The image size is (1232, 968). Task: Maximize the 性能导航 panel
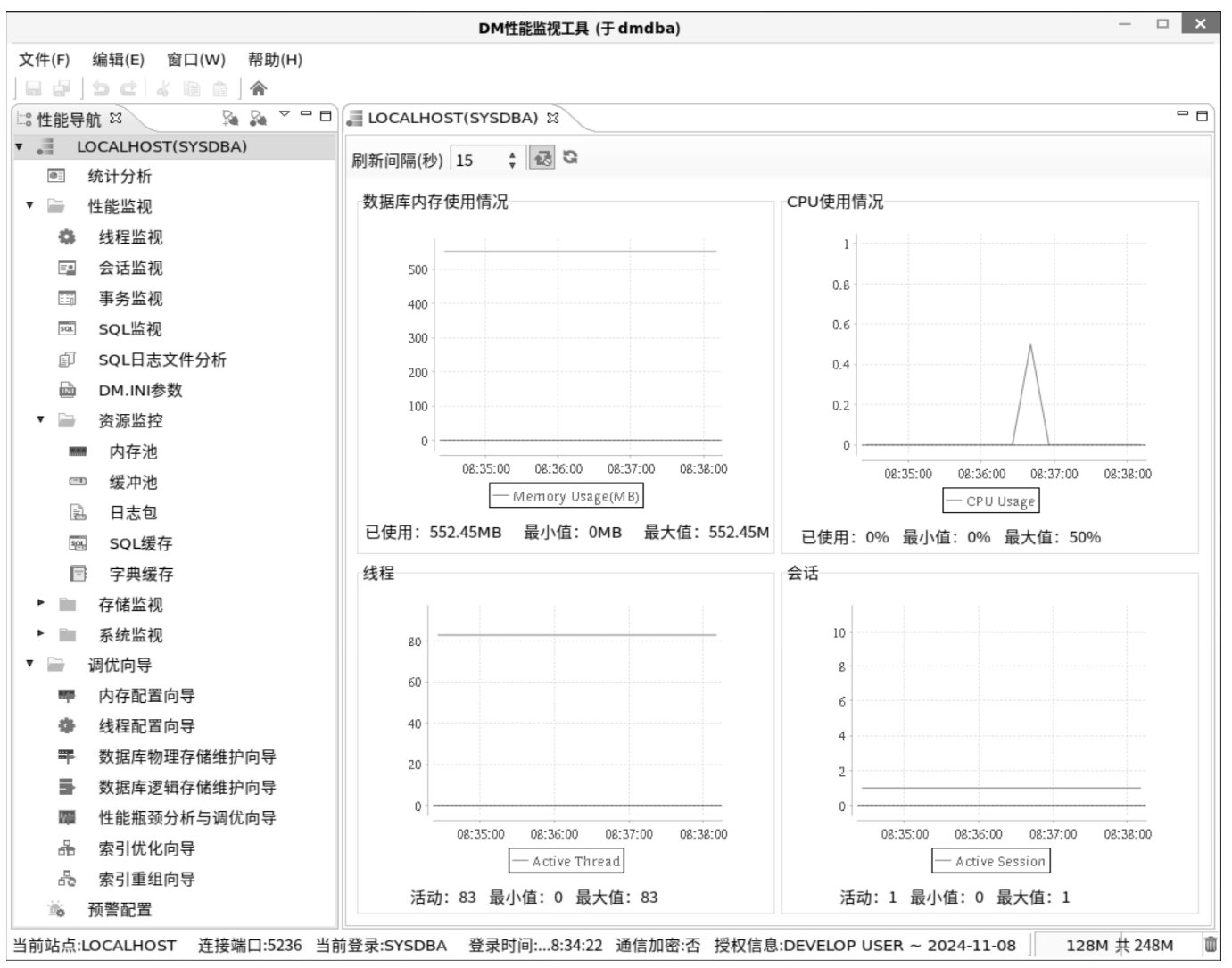click(325, 115)
